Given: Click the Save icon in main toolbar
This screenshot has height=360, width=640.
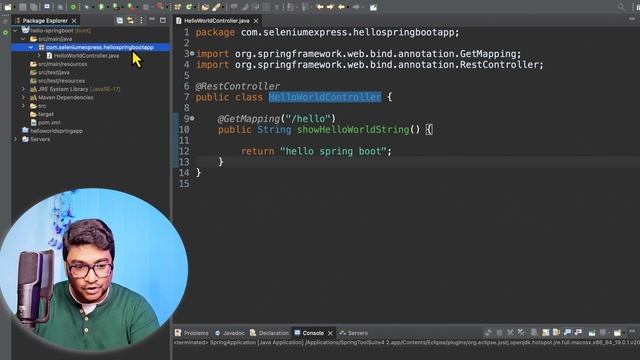Looking at the screenshot, I should click(23, 7).
